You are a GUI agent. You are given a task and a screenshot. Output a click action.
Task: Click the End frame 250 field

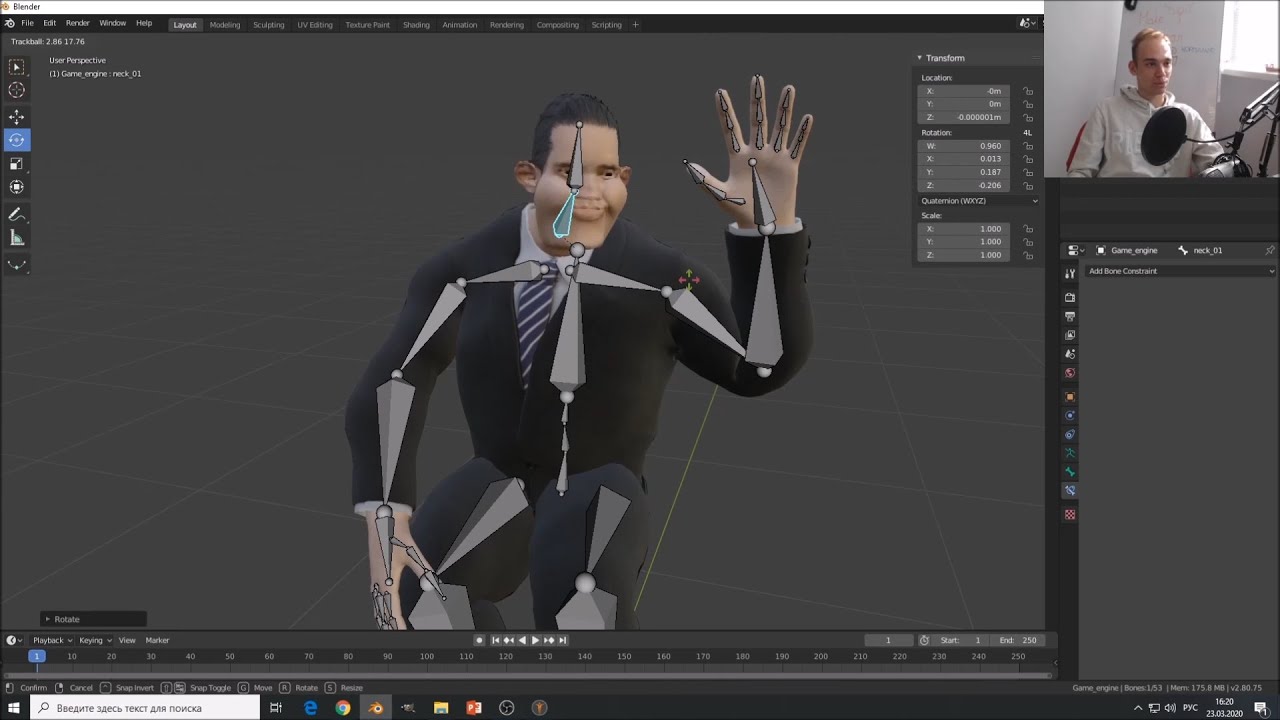point(1020,640)
